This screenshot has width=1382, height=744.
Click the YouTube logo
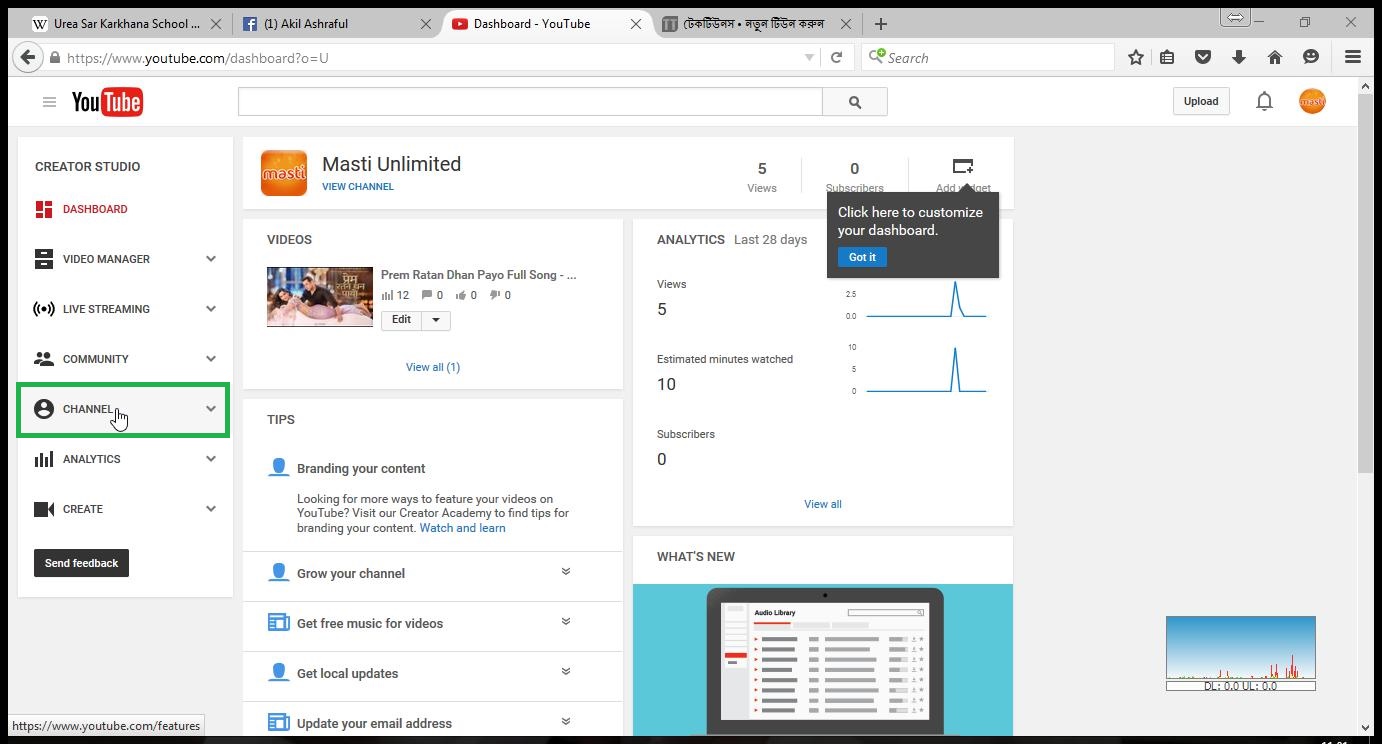pos(107,102)
